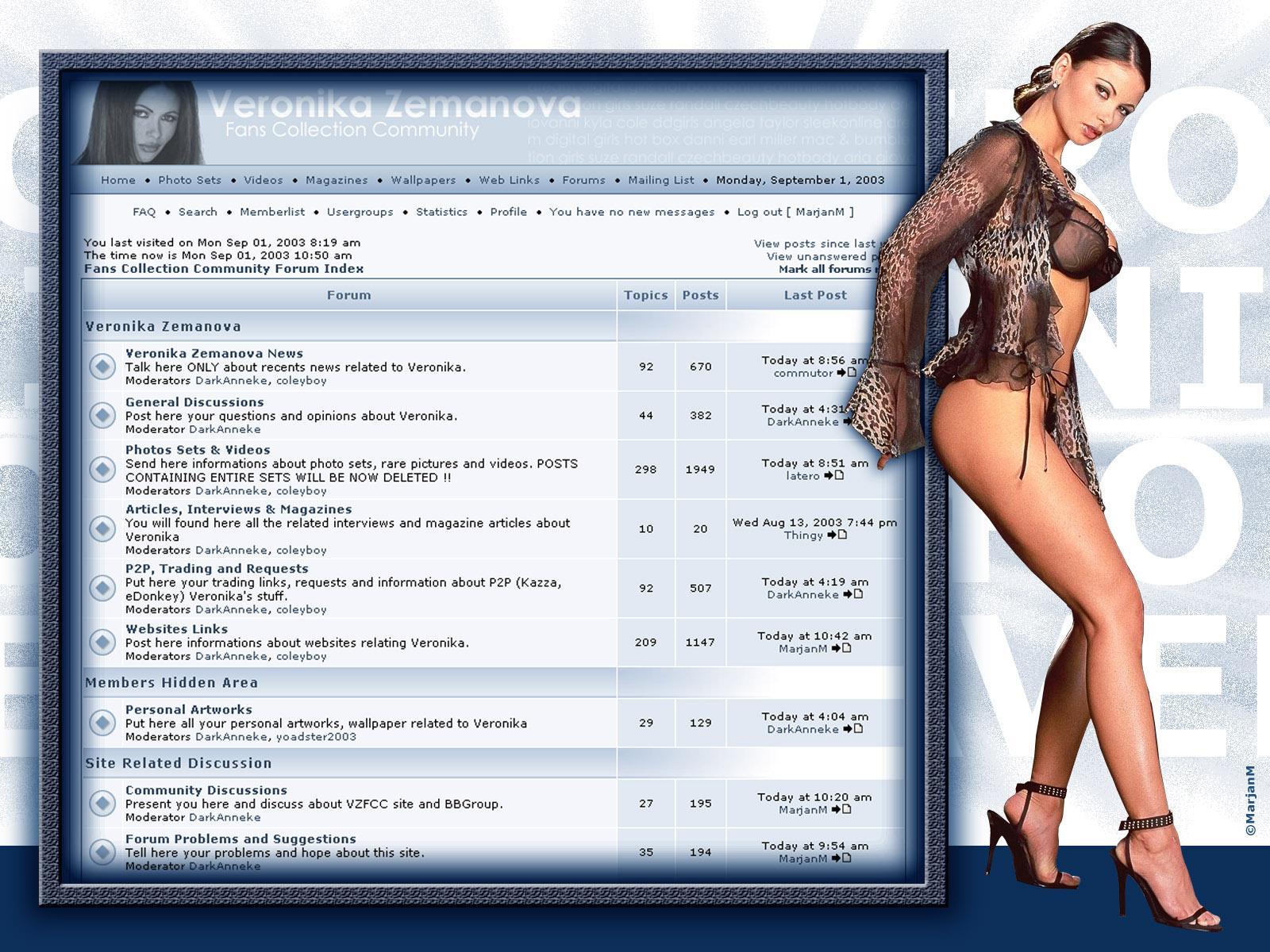Click the status icon next to Photos Sets & Videos
The height and width of the screenshot is (952, 1270).
[102, 469]
